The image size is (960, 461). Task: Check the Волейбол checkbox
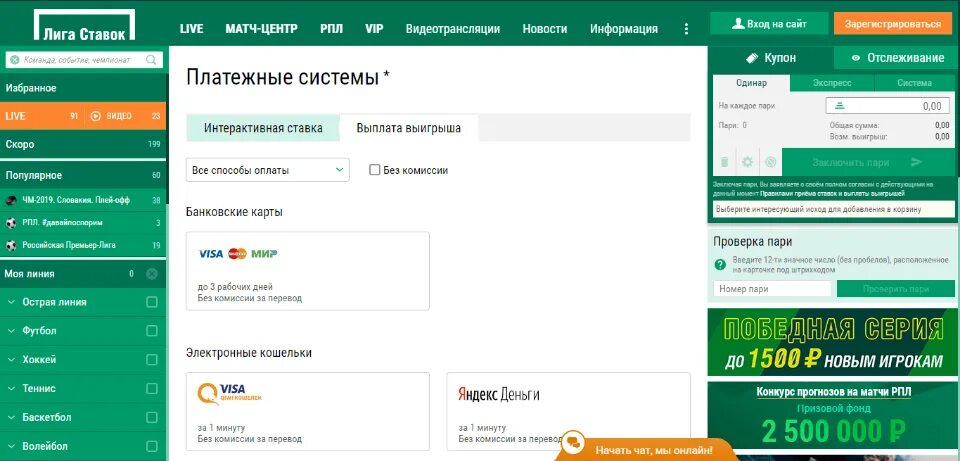pyautogui.click(x=152, y=446)
